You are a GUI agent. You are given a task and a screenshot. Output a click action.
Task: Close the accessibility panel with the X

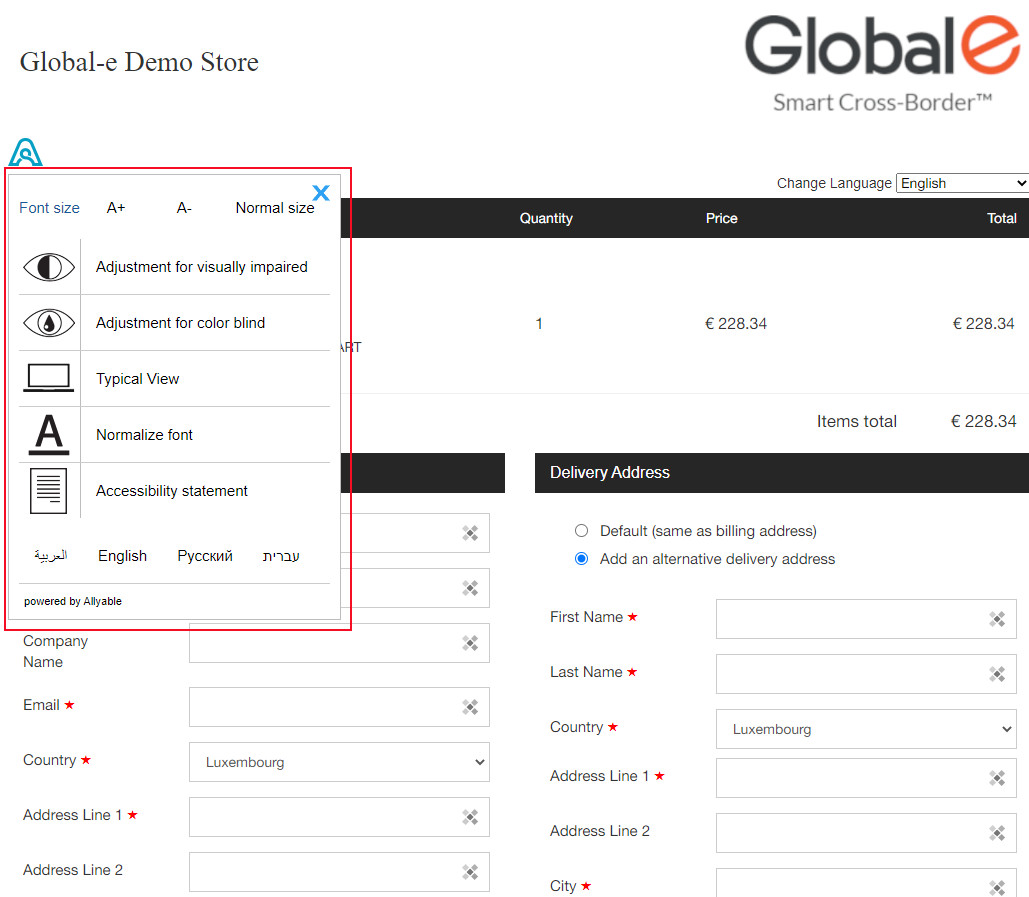point(321,193)
